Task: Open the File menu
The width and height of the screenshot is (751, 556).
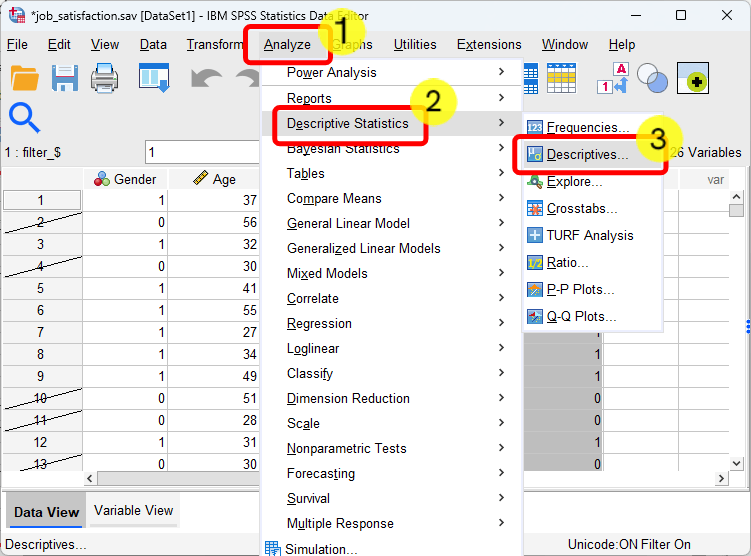Action: [17, 45]
